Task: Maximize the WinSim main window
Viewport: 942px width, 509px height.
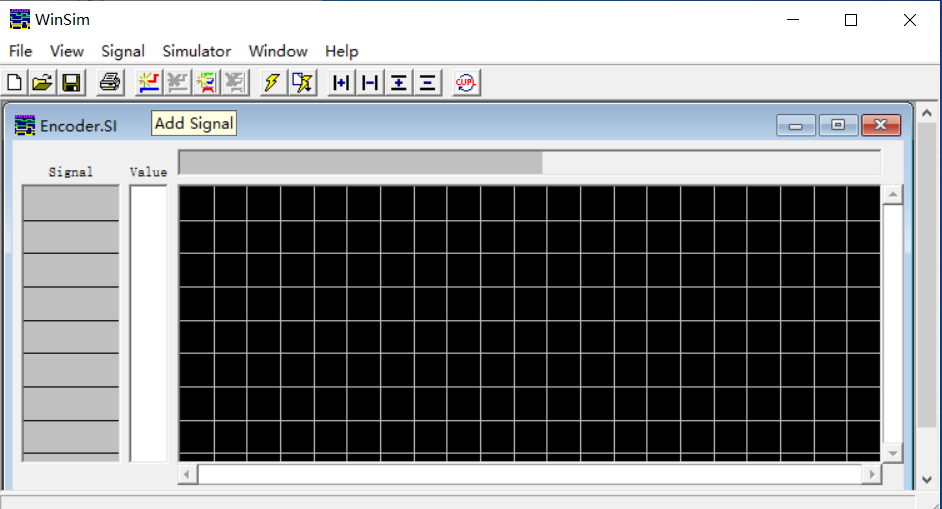Action: 851,20
